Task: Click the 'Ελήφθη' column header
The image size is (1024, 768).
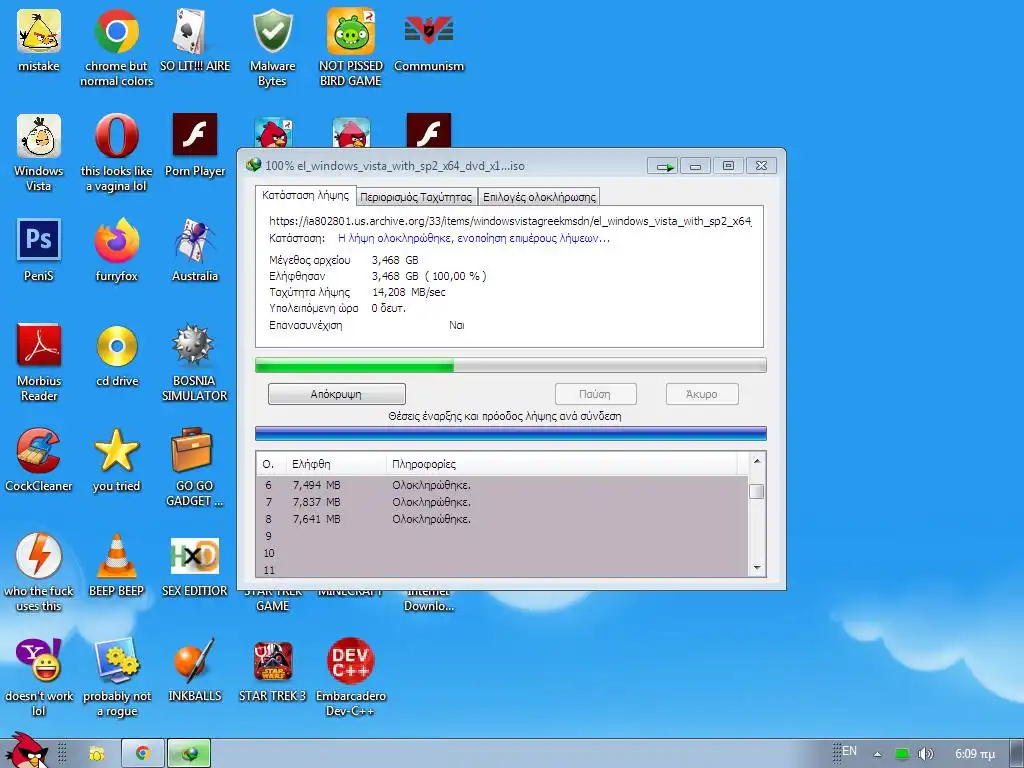Action: point(336,464)
